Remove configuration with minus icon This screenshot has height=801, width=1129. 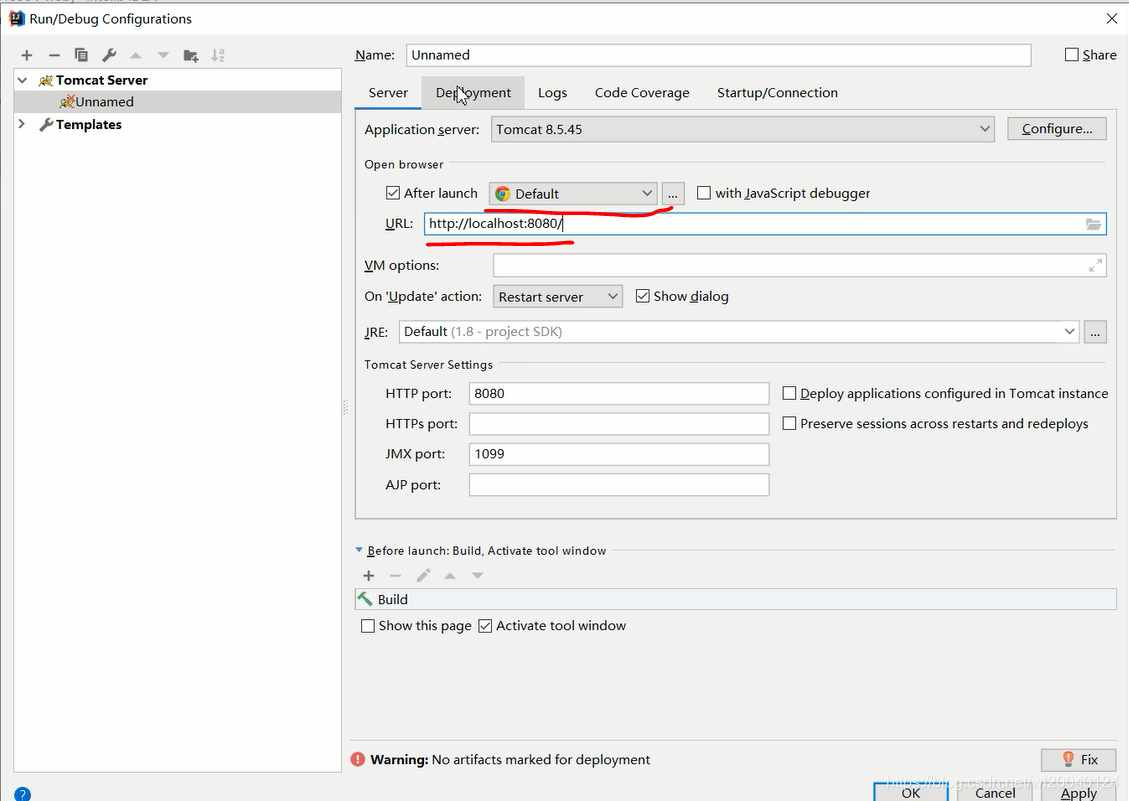[54, 55]
